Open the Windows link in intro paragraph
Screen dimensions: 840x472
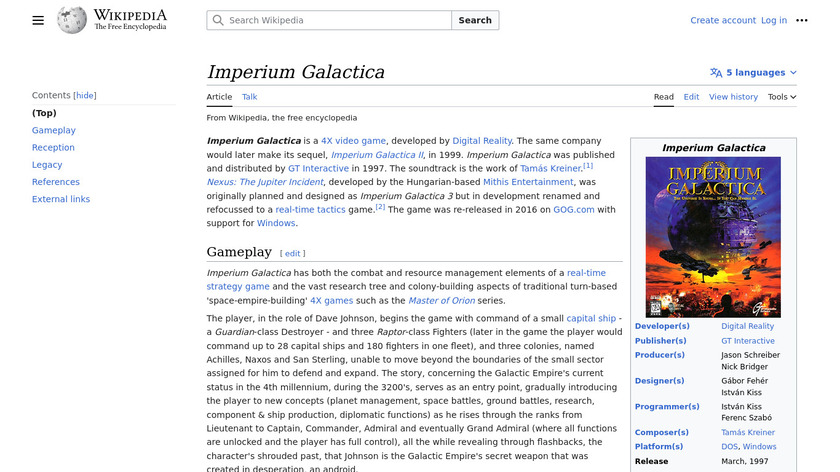(x=276, y=223)
